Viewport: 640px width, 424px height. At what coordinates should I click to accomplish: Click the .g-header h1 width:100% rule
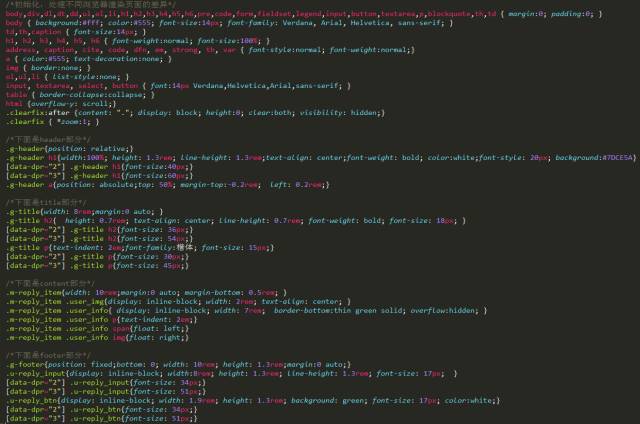point(321,158)
